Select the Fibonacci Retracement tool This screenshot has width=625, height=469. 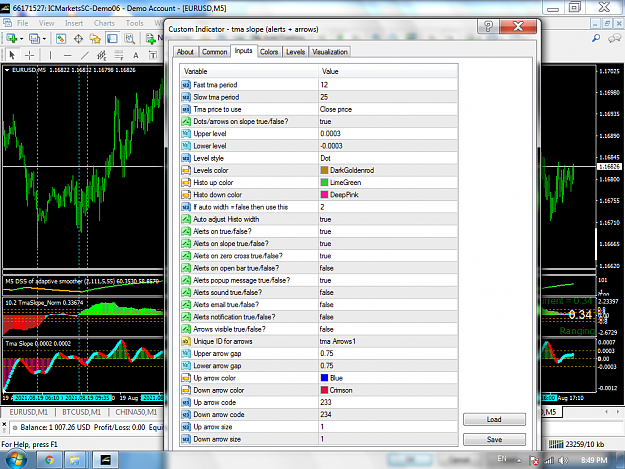(x=119, y=55)
